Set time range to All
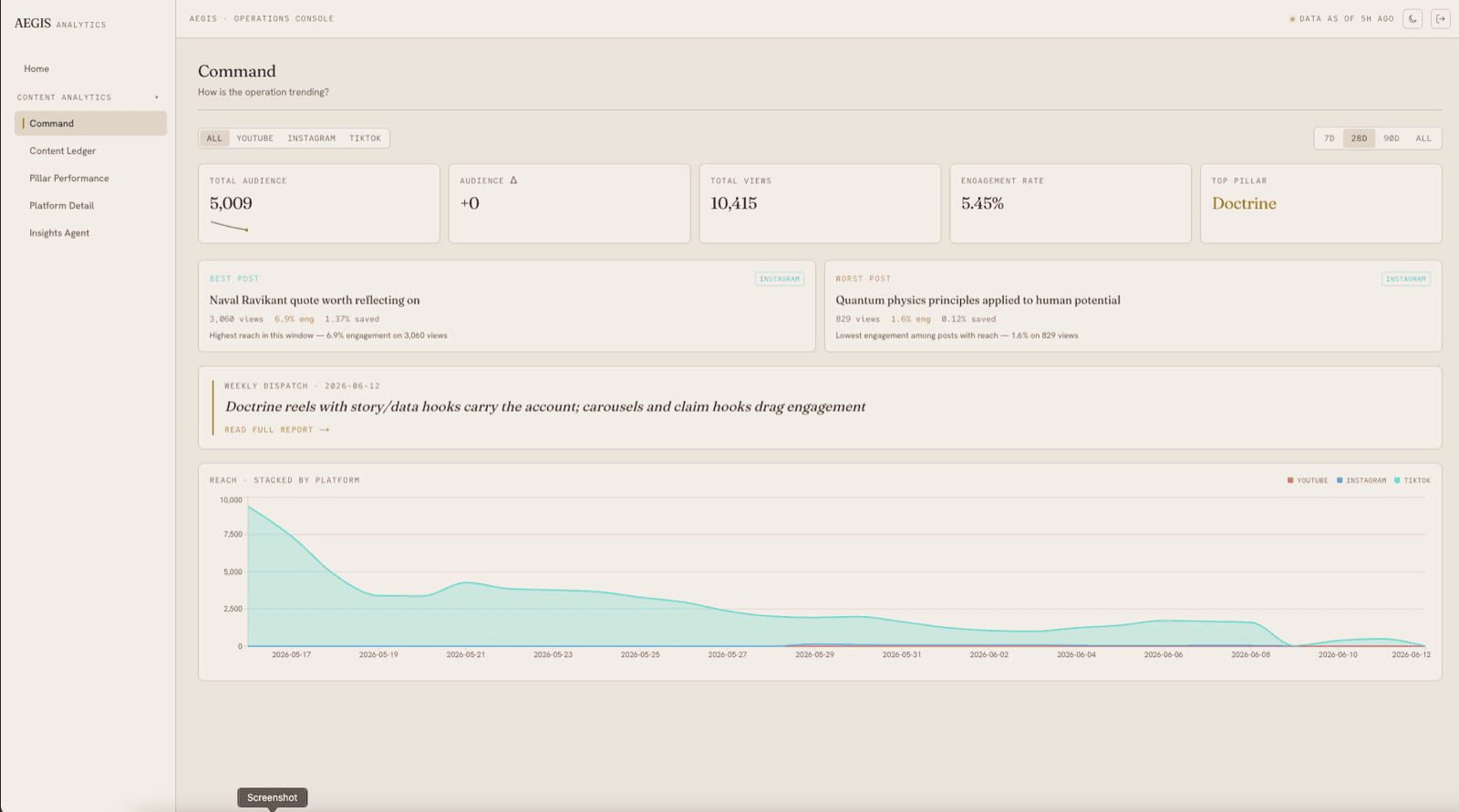This screenshot has height=812, width=1459. pyautogui.click(x=1423, y=139)
